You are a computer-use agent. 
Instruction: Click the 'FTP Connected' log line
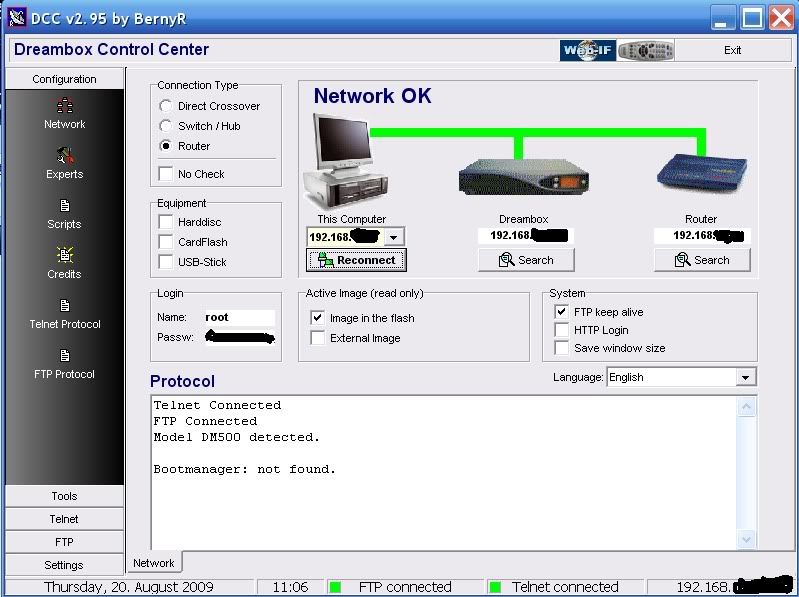[x=205, y=421]
